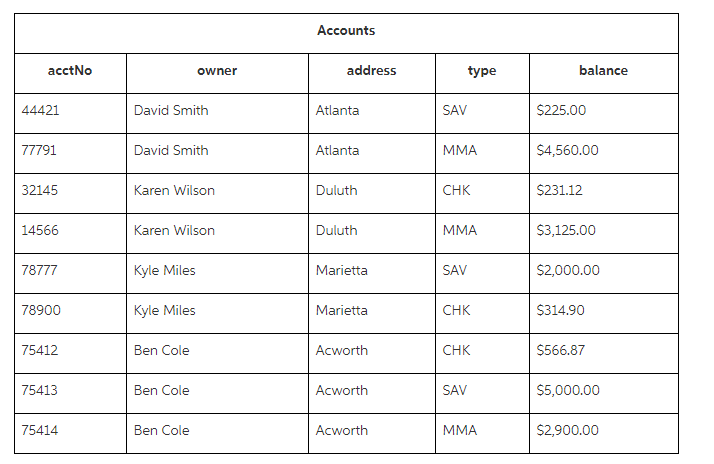Select account number 78900 cell
The image size is (714, 464).
pos(40,310)
